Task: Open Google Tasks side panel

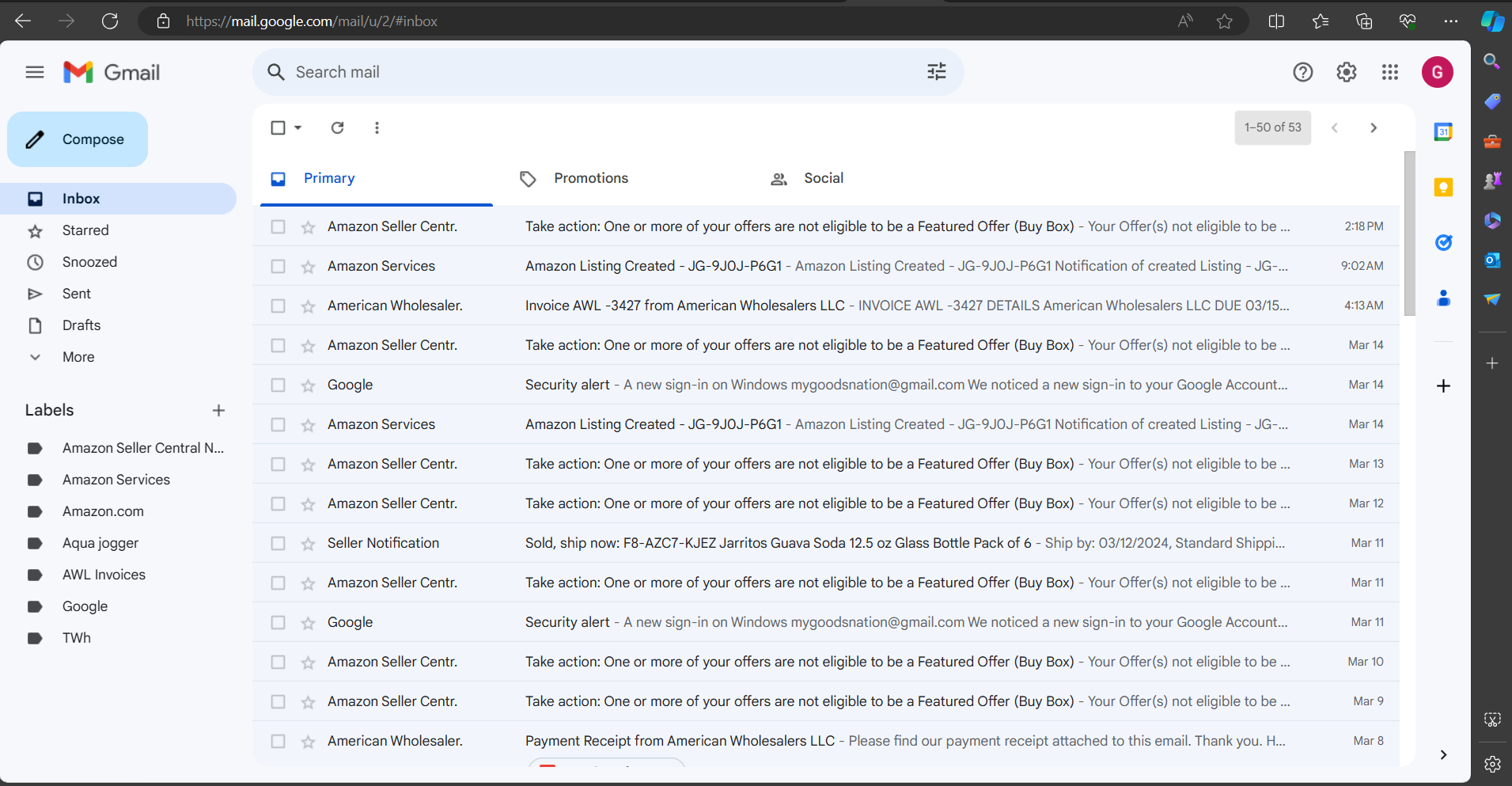Action: pyautogui.click(x=1444, y=242)
